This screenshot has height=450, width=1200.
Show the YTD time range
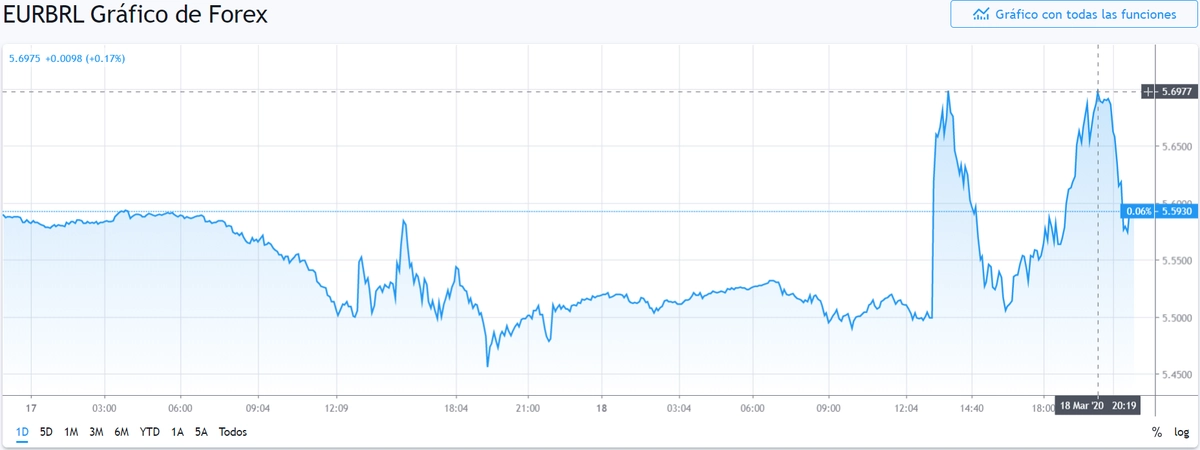pos(149,432)
